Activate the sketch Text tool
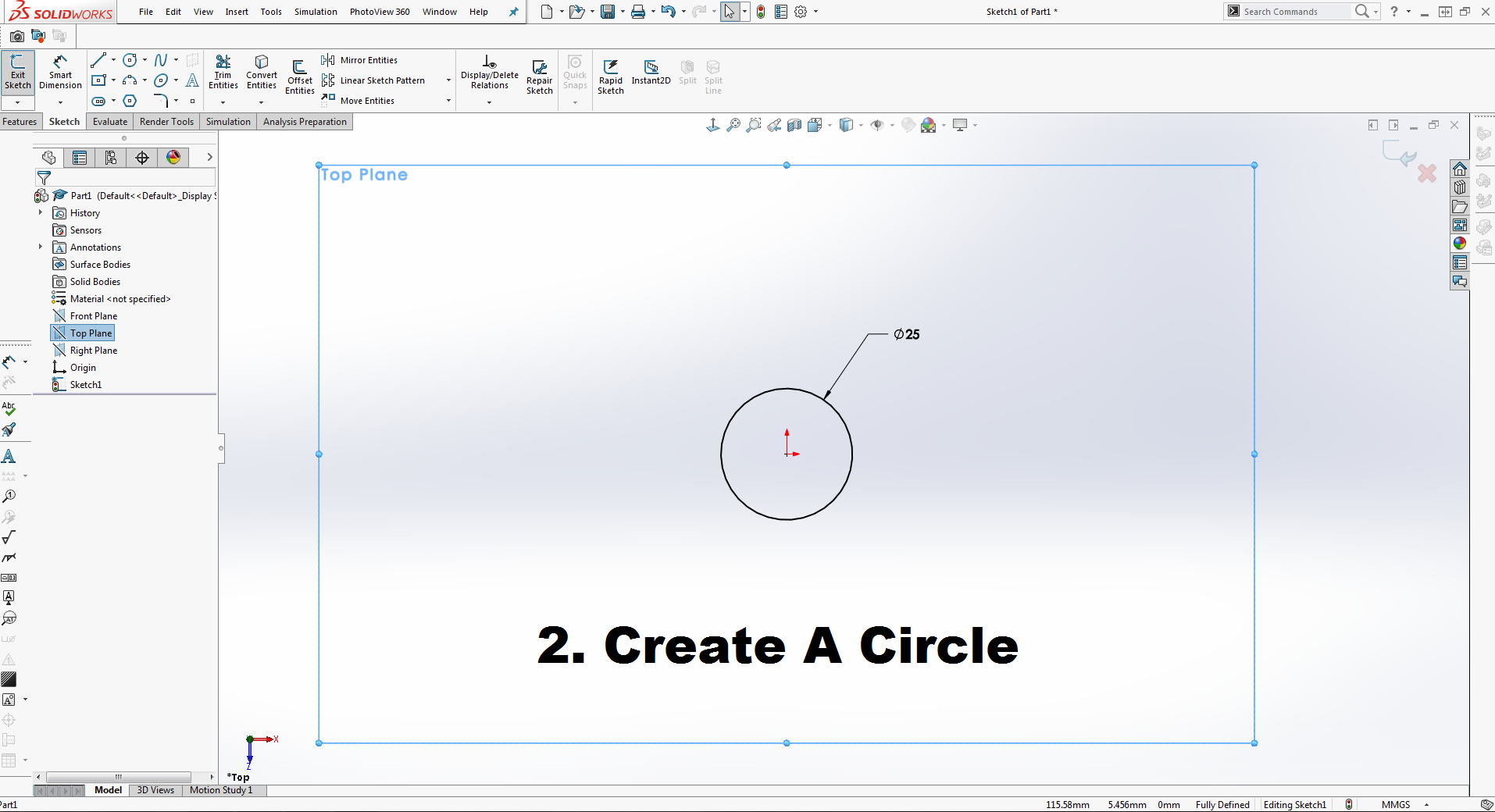This screenshot has height=812, width=1495. pyautogui.click(x=192, y=80)
